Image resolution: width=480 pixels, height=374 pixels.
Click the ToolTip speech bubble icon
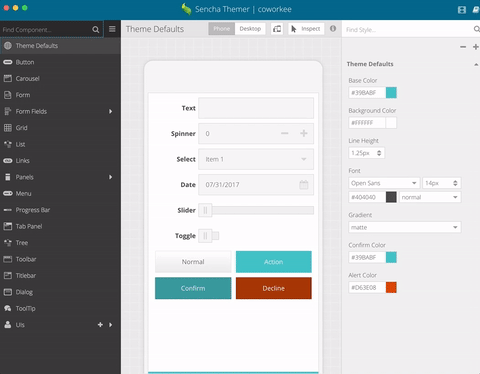point(8,308)
